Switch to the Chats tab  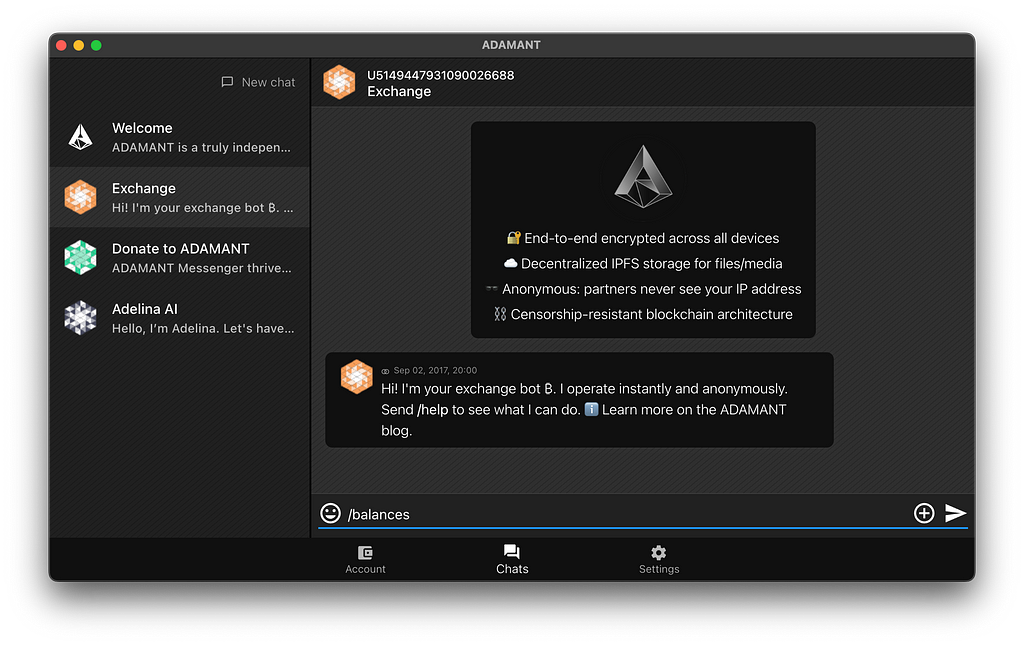[x=512, y=560]
